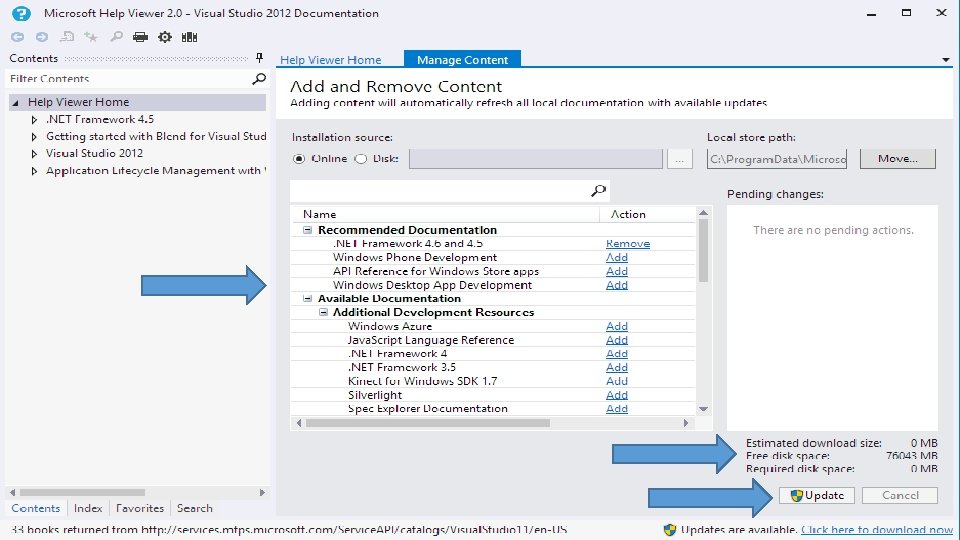Switch to Manage Content tab
960x540 pixels.
pyautogui.click(x=462, y=59)
